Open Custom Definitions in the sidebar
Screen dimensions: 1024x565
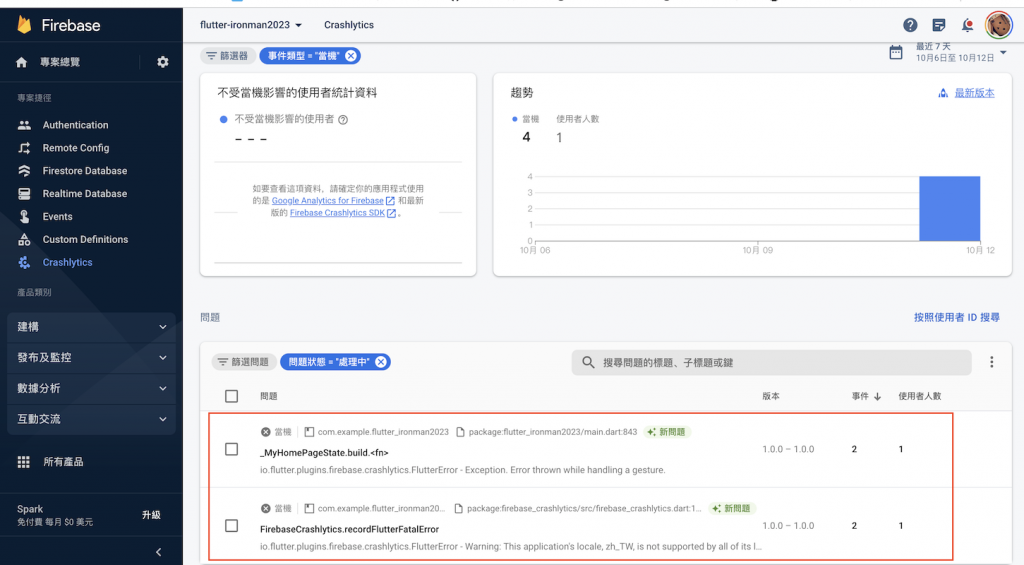pyautogui.click(x=86, y=239)
